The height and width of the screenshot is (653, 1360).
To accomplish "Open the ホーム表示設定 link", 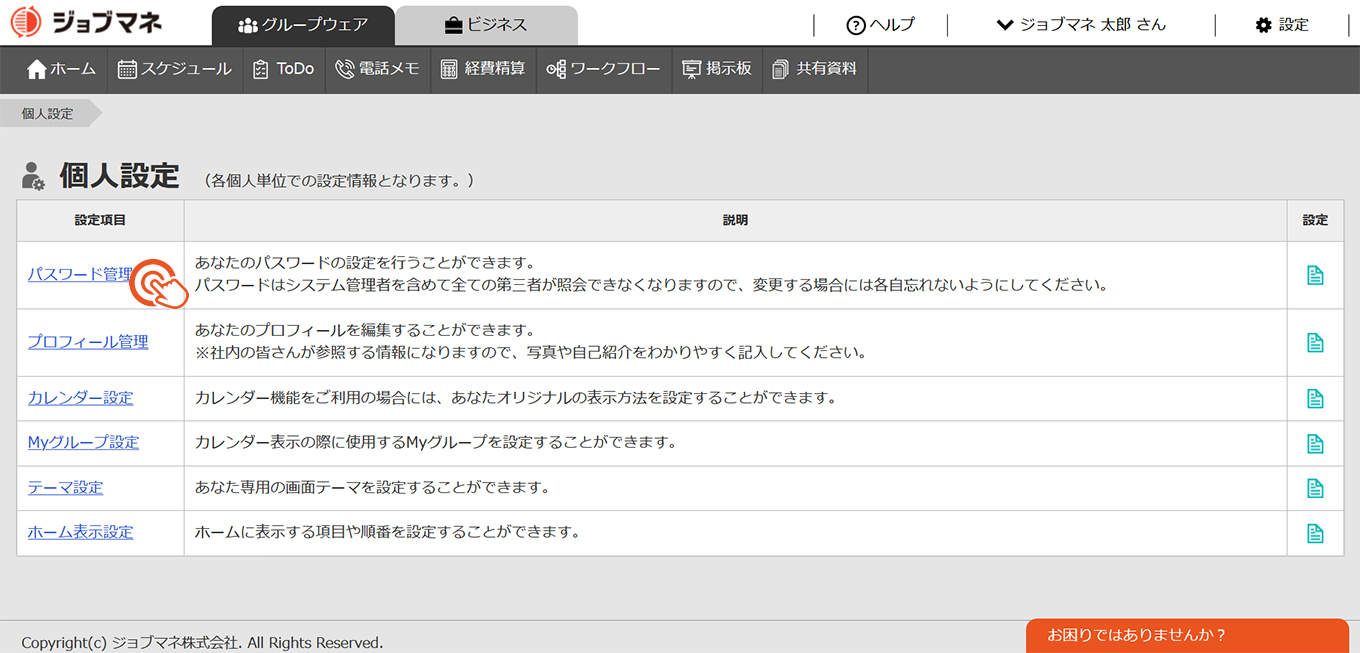I will (x=80, y=532).
